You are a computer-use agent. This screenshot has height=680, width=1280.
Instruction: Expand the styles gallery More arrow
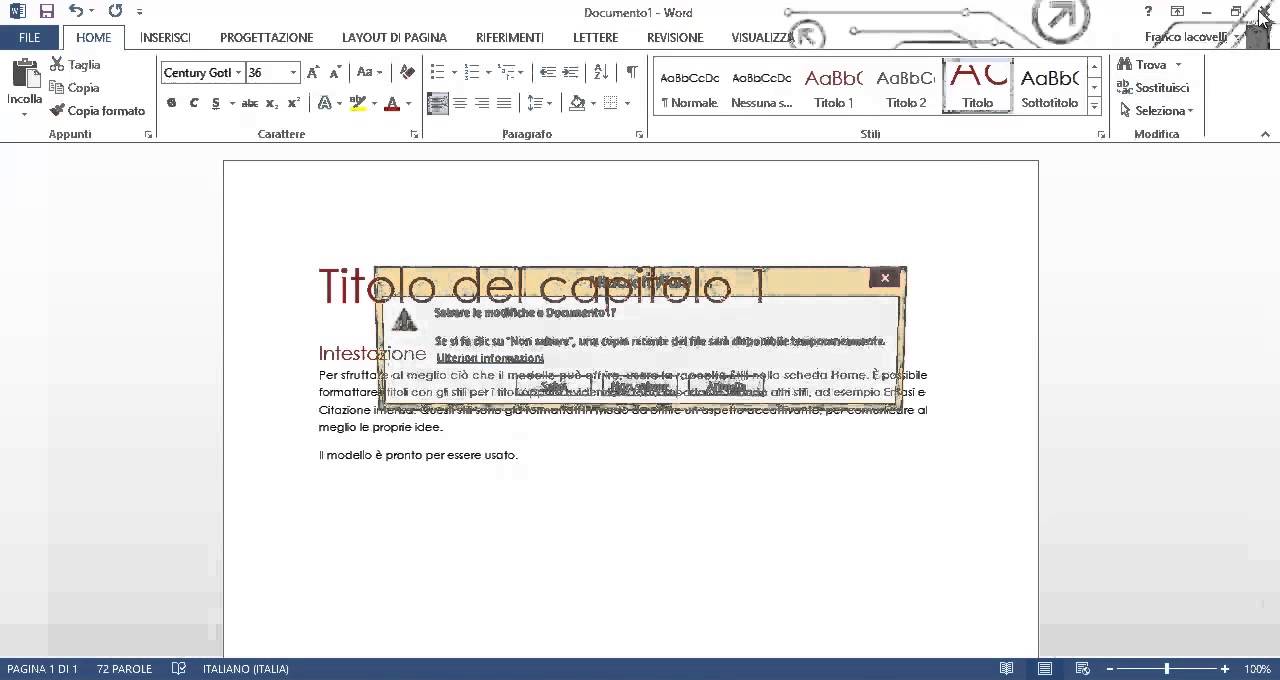[1095, 106]
